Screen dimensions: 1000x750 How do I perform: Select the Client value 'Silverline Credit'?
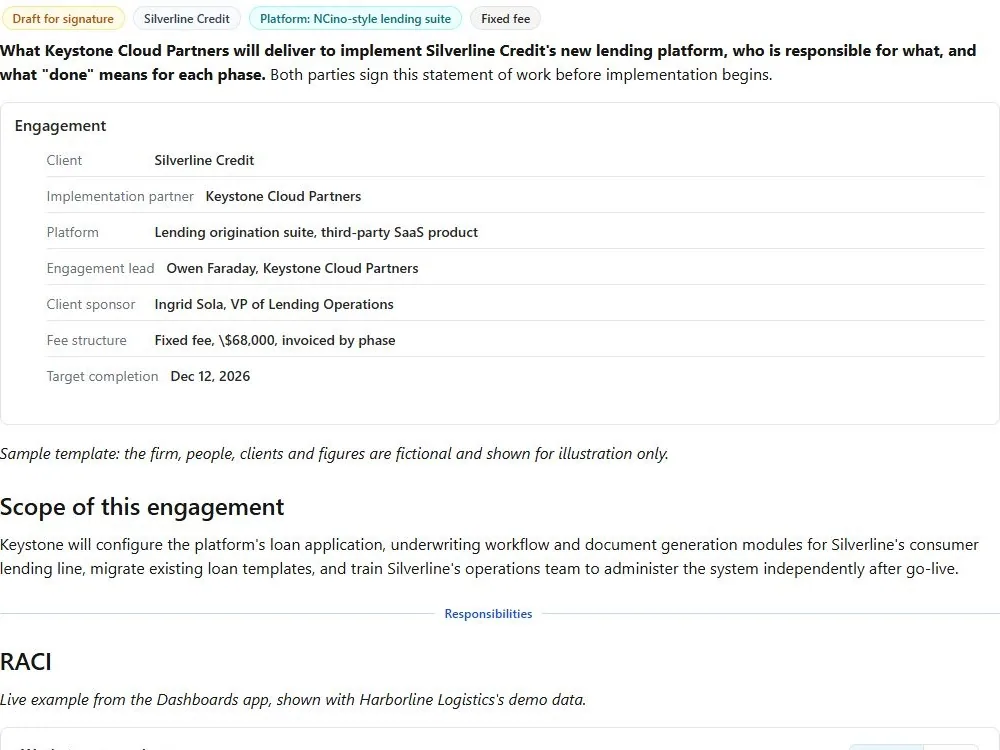coord(204,160)
